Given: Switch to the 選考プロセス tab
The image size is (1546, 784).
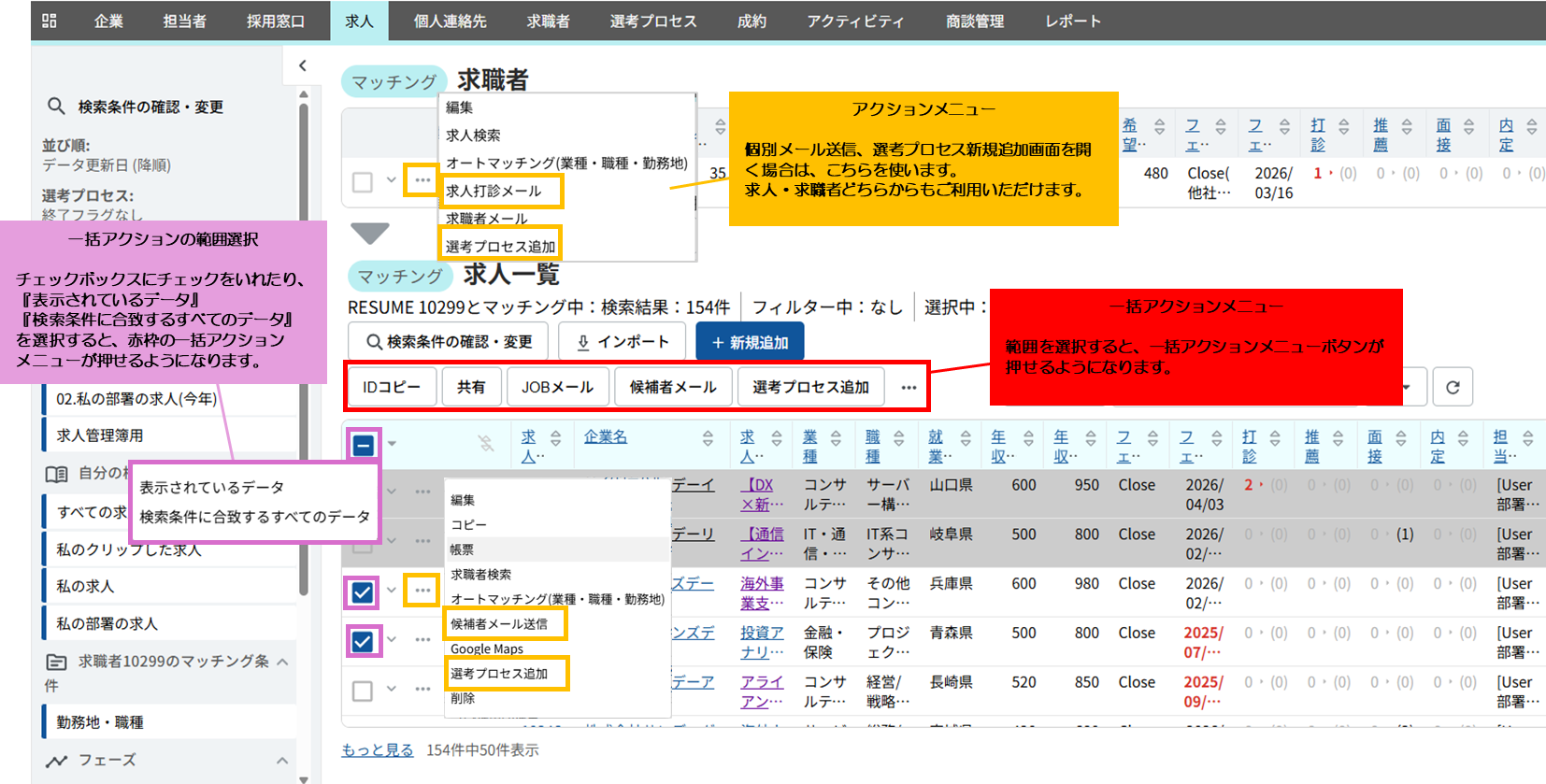Looking at the screenshot, I should click(x=652, y=21).
